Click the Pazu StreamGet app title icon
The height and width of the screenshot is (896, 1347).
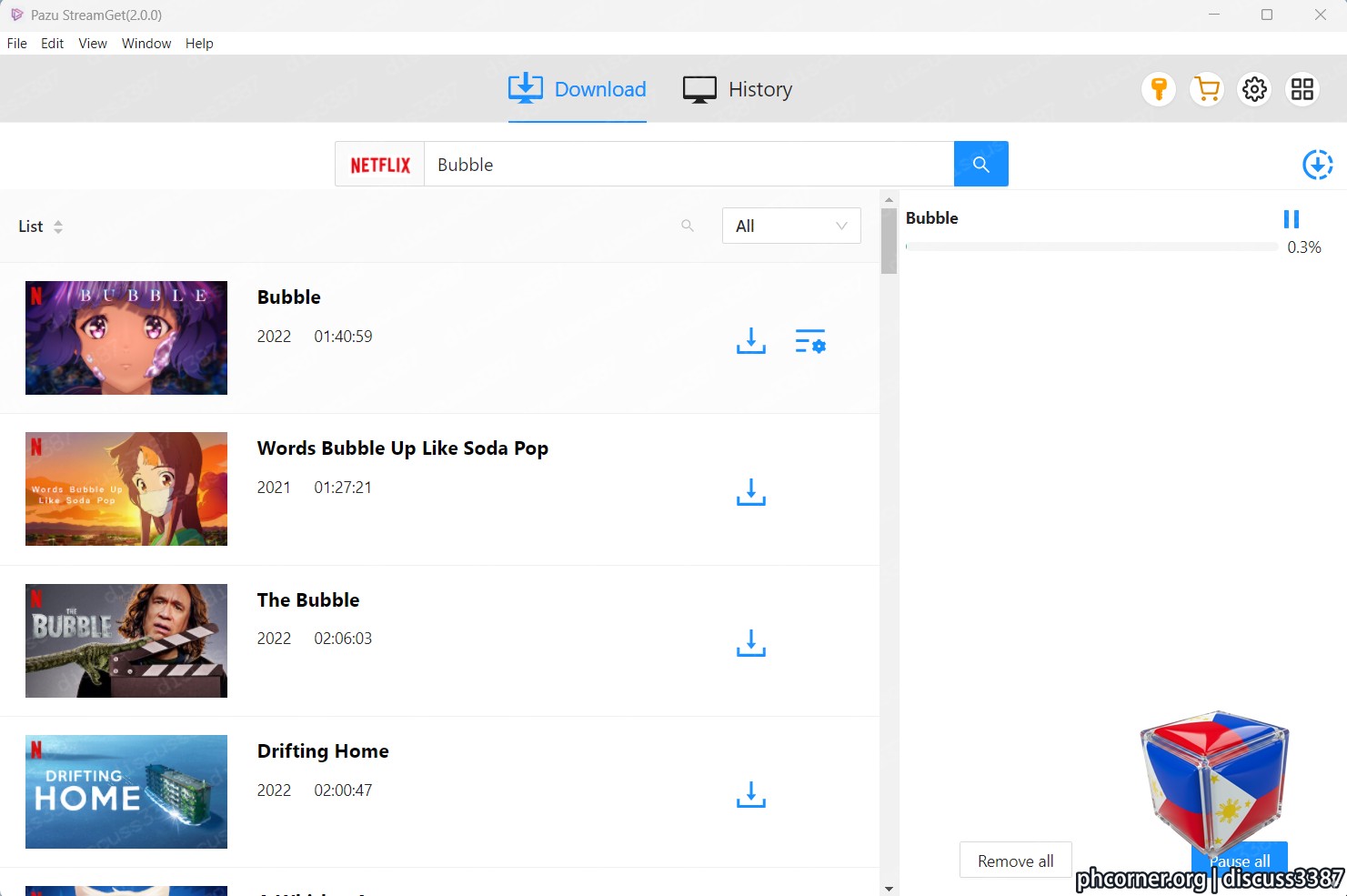tap(16, 15)
